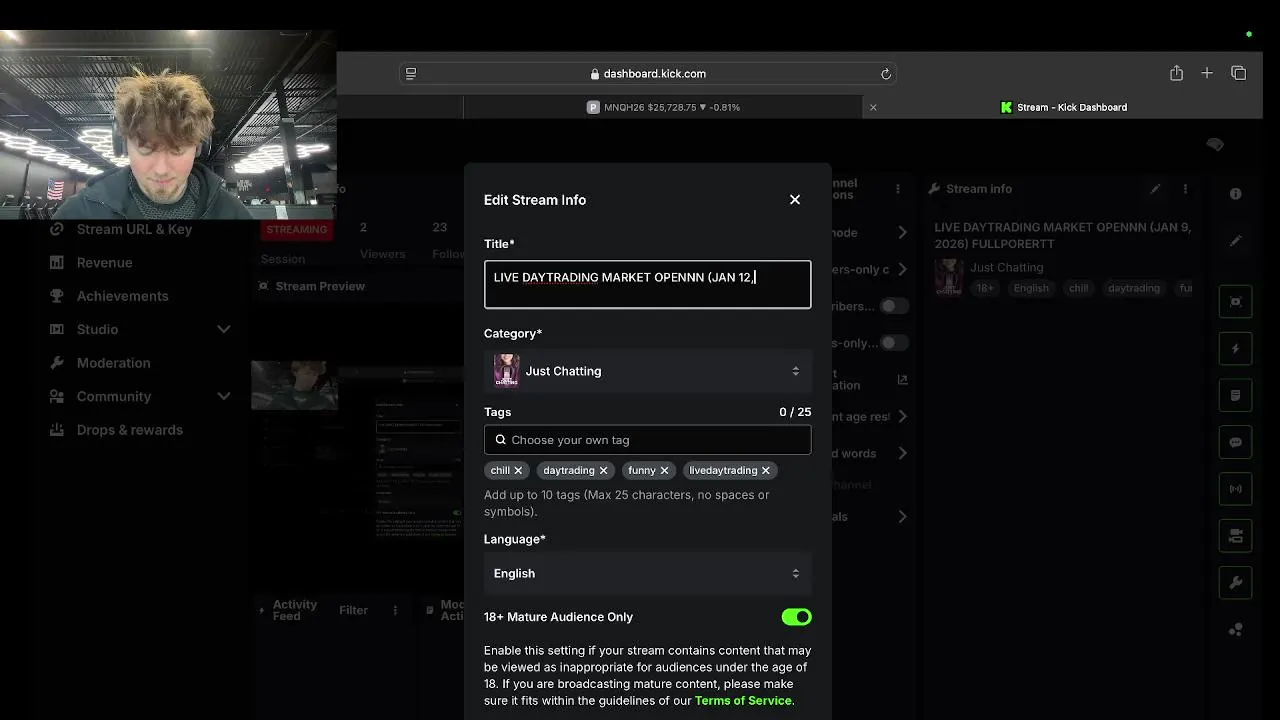1280x720 pixels.
Task: Expand the chevron on the 'ers-only c' row
Action: (x=902, y=269)
